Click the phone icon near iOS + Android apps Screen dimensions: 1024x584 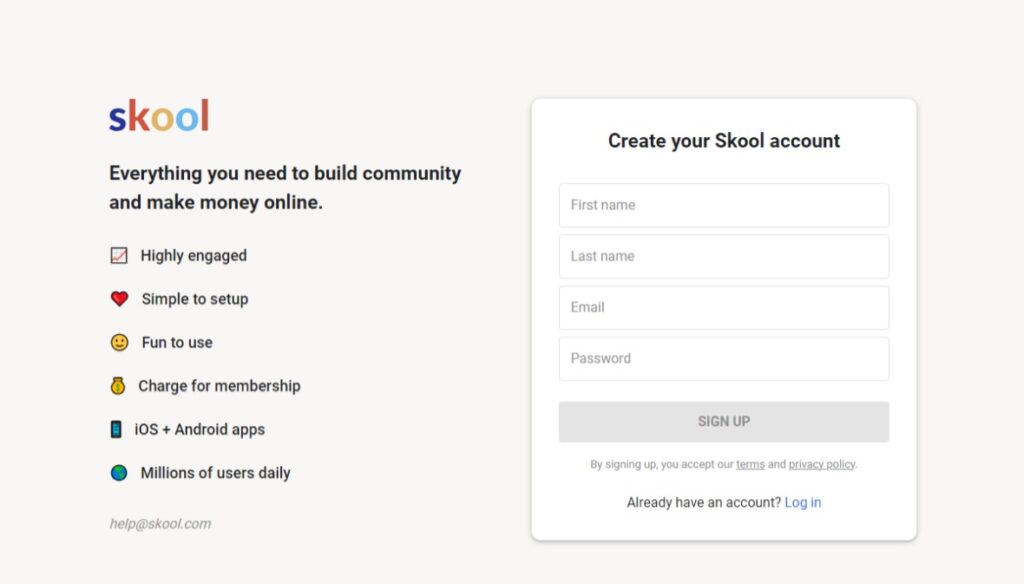116,429
